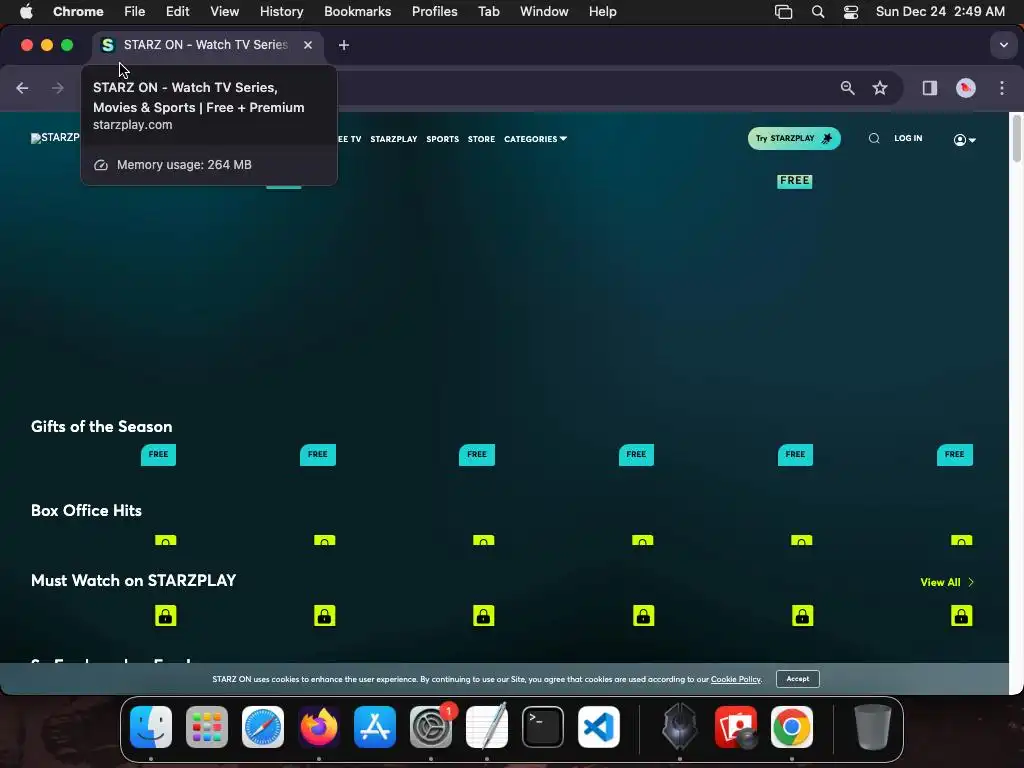This screenshot has height=768, width=1024.
Task: Open the SPORTS nav item
Action: pyautogui.click(x=442, y=139)
